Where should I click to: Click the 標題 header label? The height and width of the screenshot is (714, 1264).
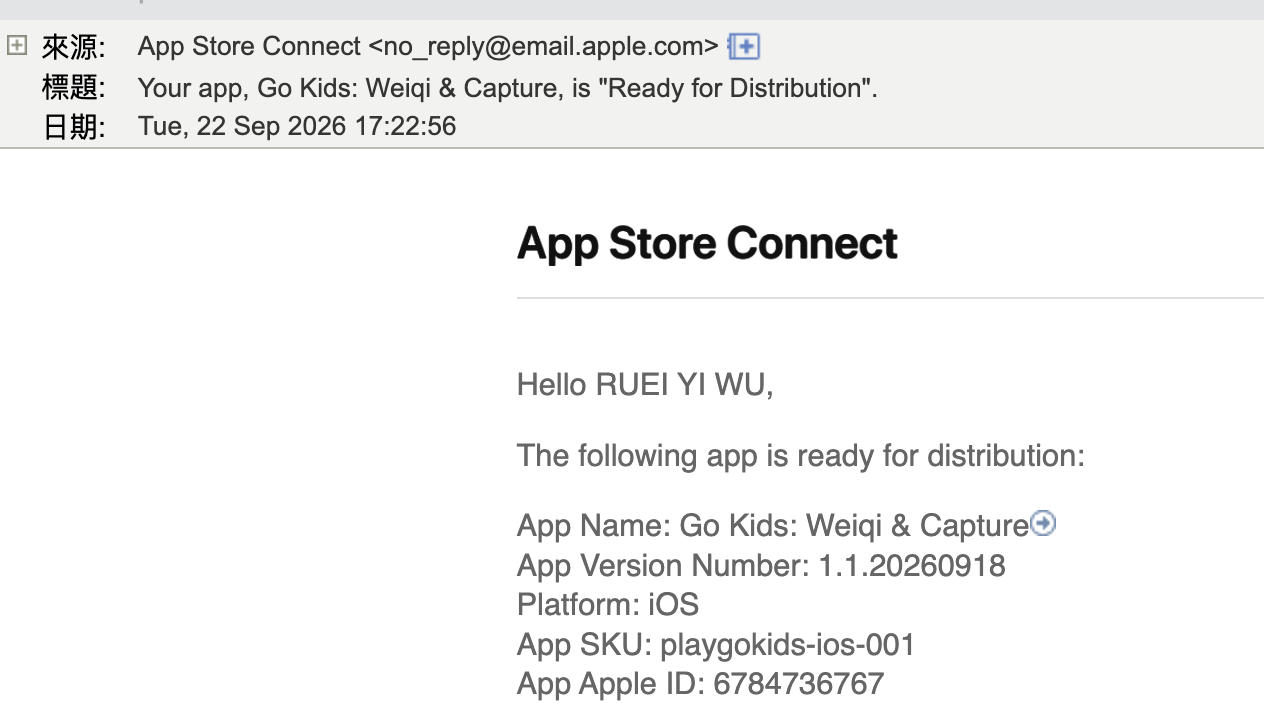click(x=73, y=88)
